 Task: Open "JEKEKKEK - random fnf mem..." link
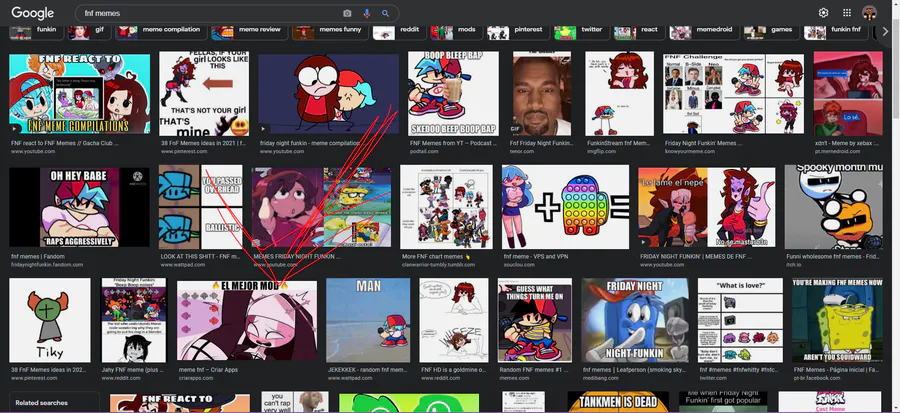[367, 370]
